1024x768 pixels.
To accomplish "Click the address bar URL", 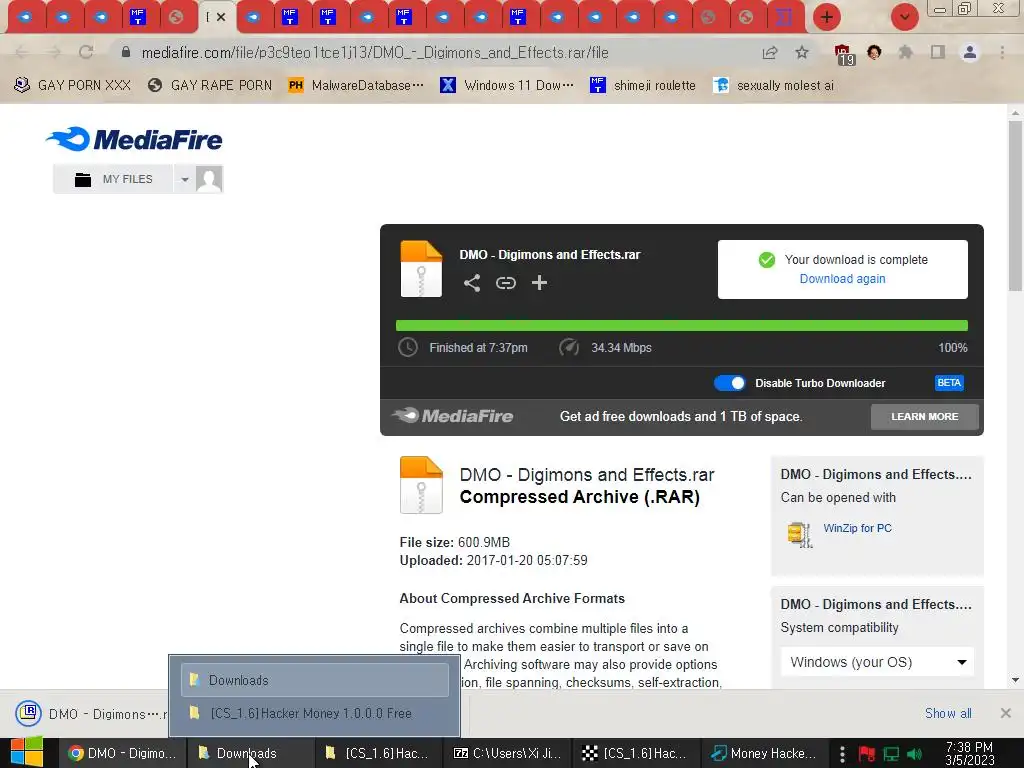I will click(375, 53).
